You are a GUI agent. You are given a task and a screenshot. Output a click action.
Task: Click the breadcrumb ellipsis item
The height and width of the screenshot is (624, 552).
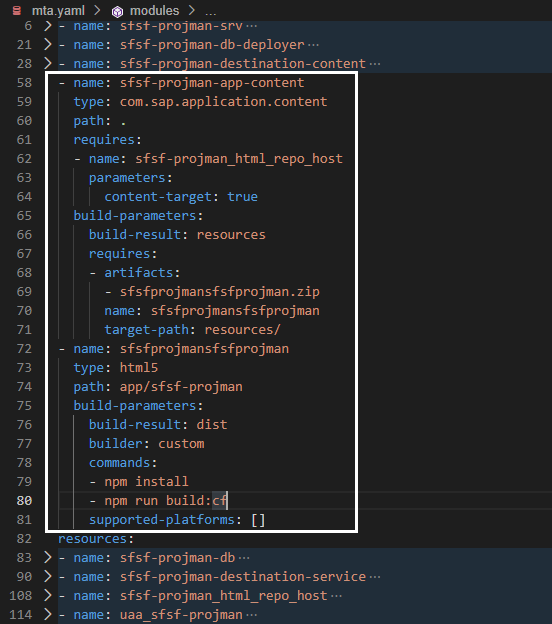211,12
